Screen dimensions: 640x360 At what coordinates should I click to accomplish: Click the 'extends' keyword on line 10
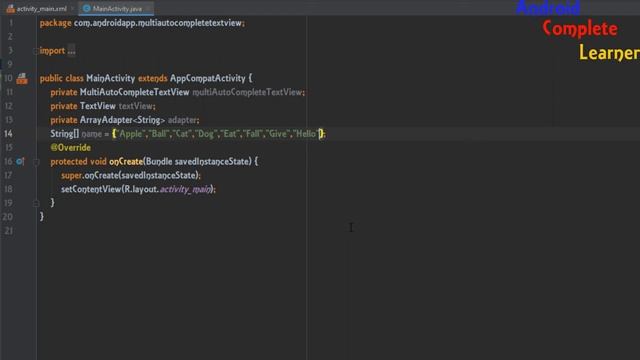153,78
